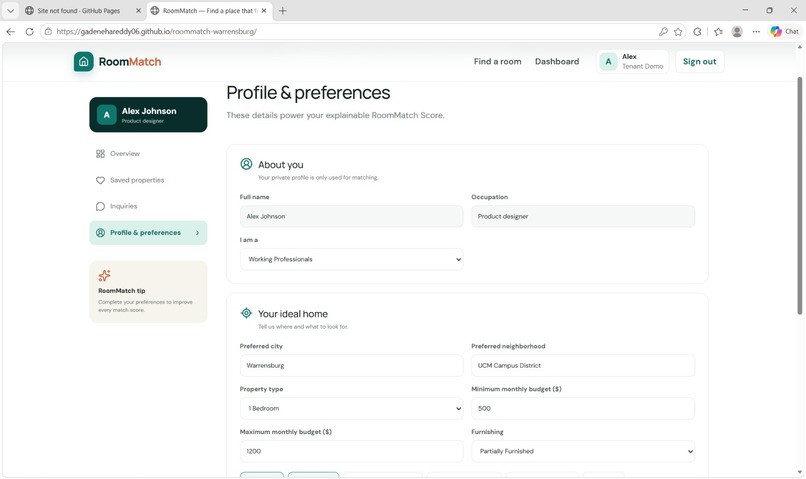This screenshot has width=806, height=479.
Task: Click the browser extensions icon
Action: (x=697, y=31)
